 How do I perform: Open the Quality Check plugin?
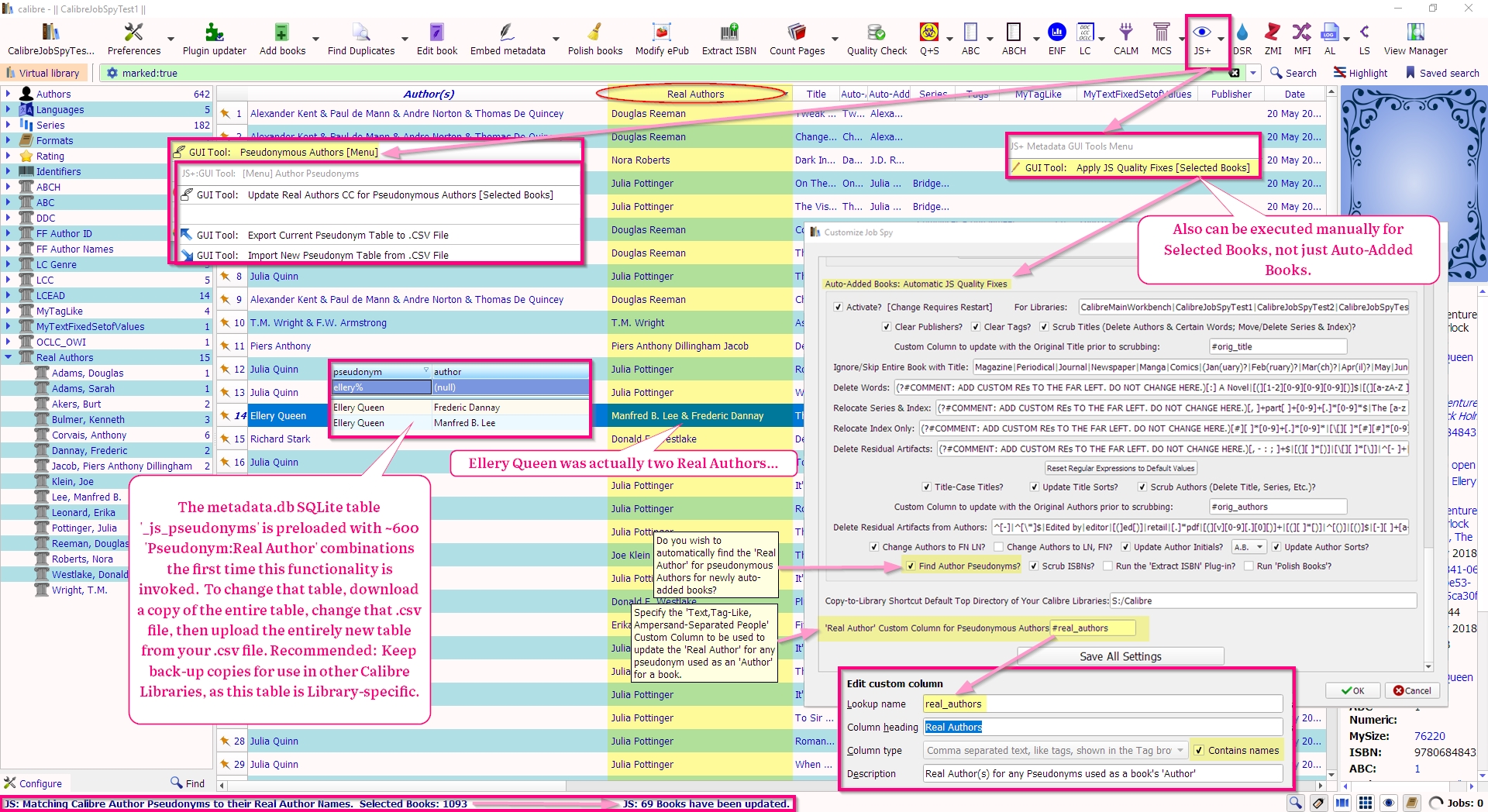[x=877, y=39]
